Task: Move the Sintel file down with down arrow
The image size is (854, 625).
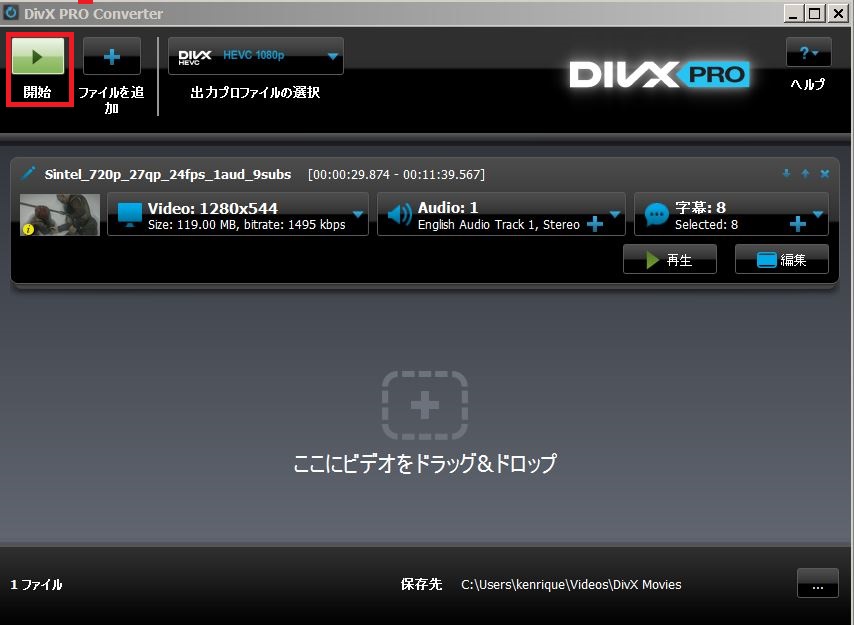Action: (786, 174)
